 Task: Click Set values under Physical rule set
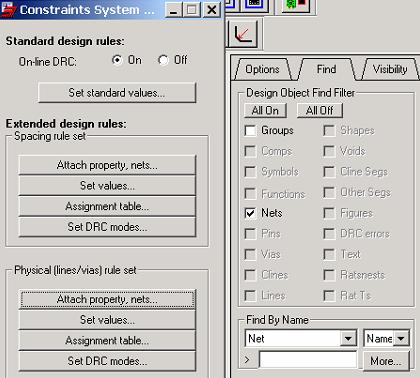107,320
